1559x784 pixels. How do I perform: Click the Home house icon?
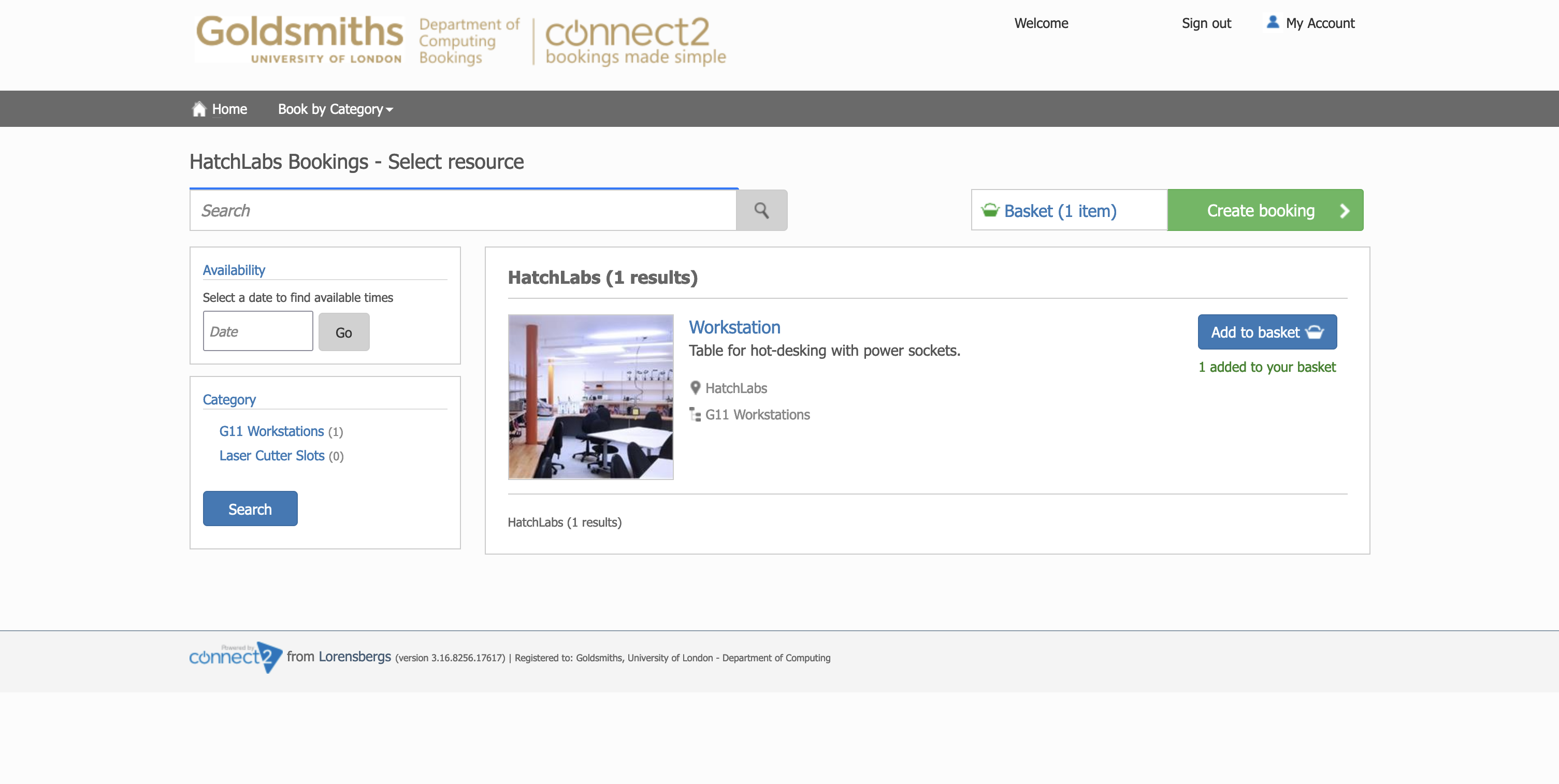coord(199,109)
